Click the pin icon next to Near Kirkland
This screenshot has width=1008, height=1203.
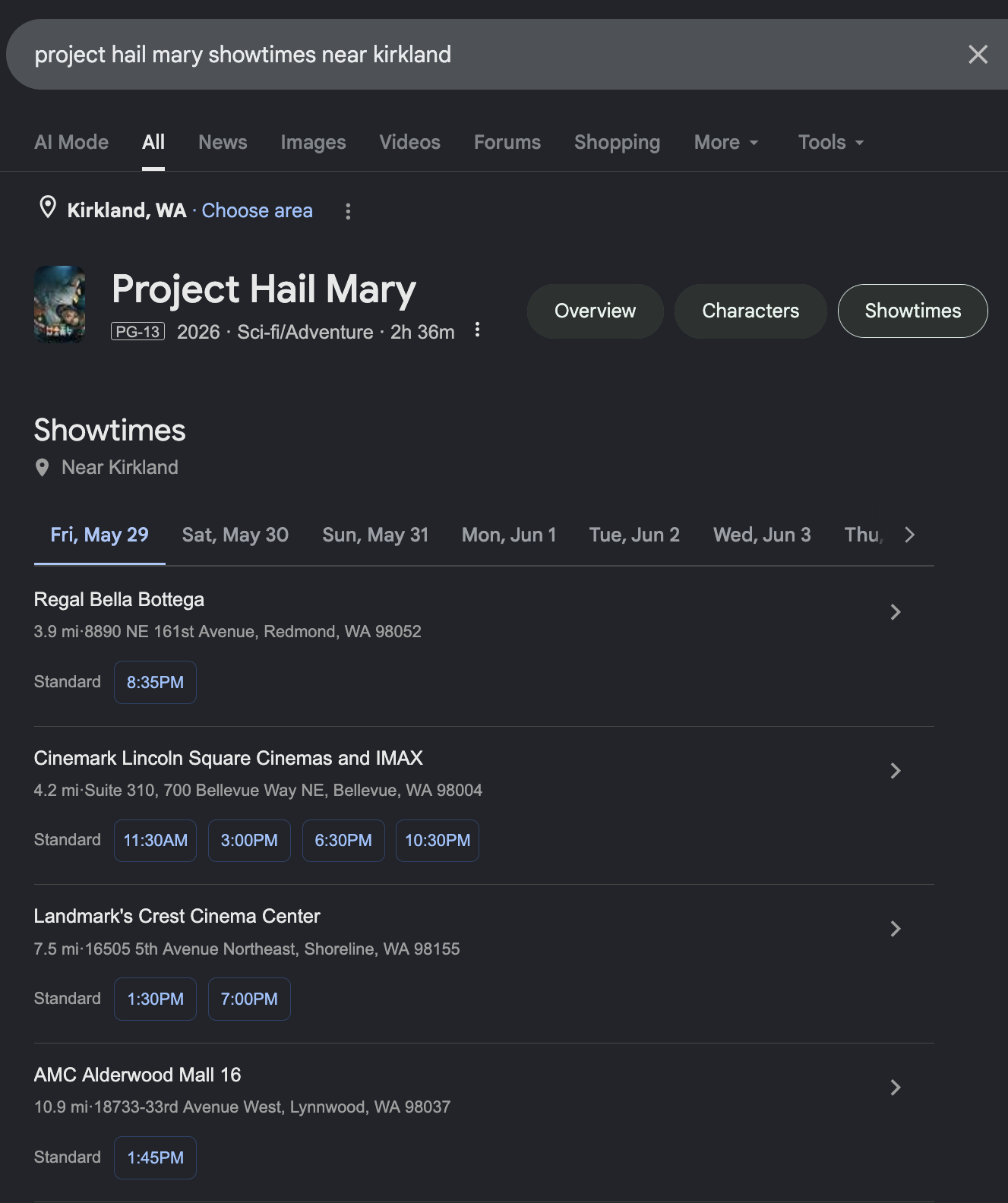click(x=43, y=468)
